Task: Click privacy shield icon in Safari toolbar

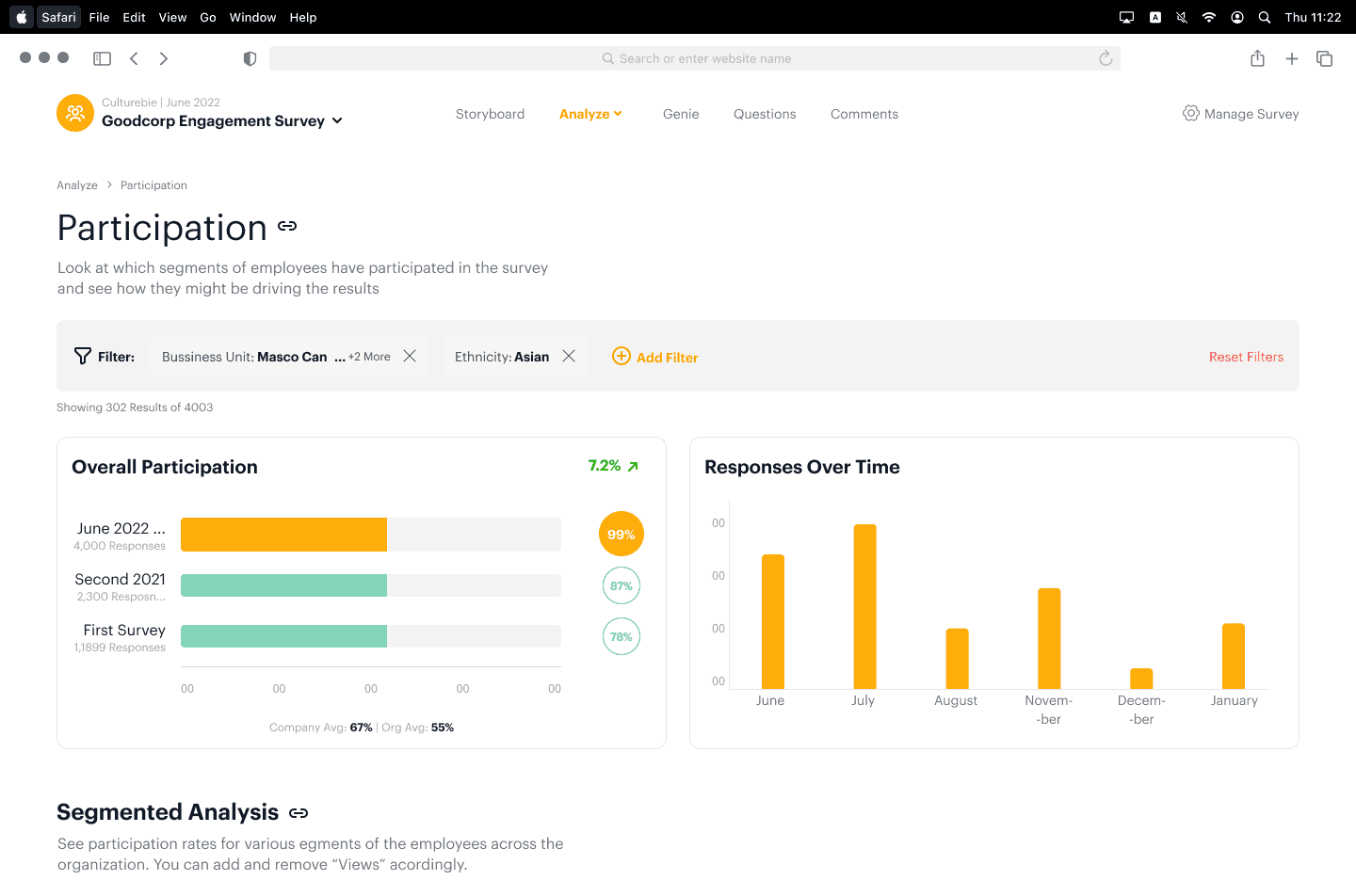Action: [x=250, y=58]
